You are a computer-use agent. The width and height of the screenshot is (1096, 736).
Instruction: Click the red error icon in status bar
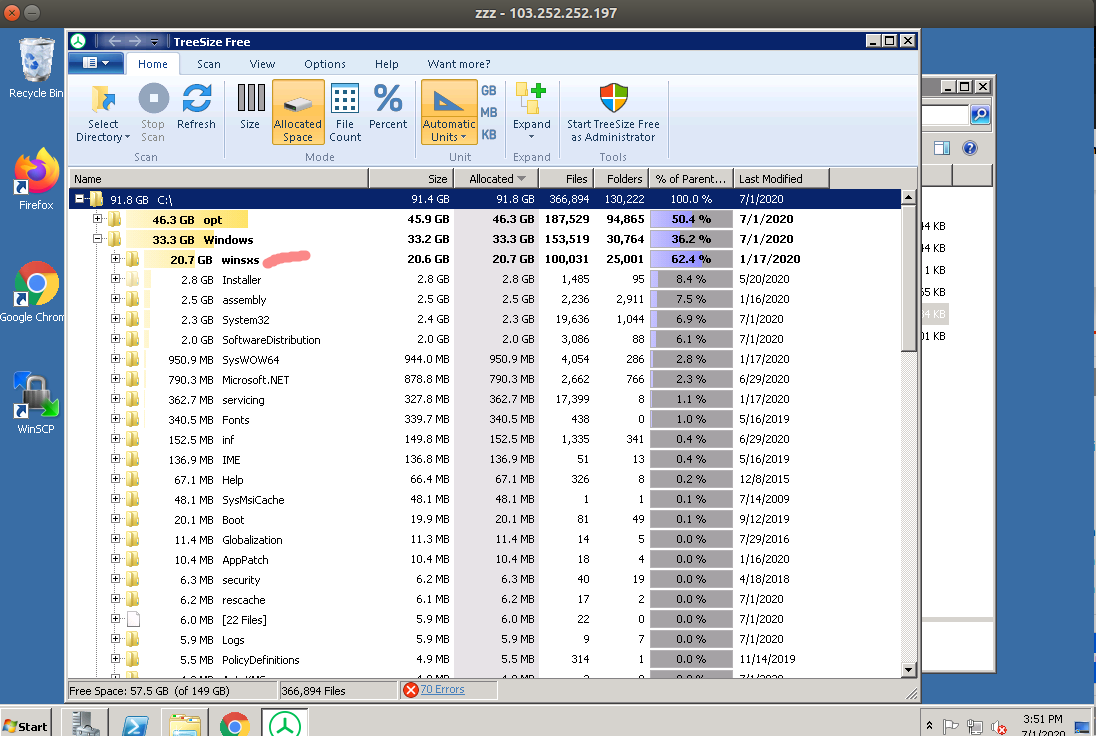coord(411,690)
